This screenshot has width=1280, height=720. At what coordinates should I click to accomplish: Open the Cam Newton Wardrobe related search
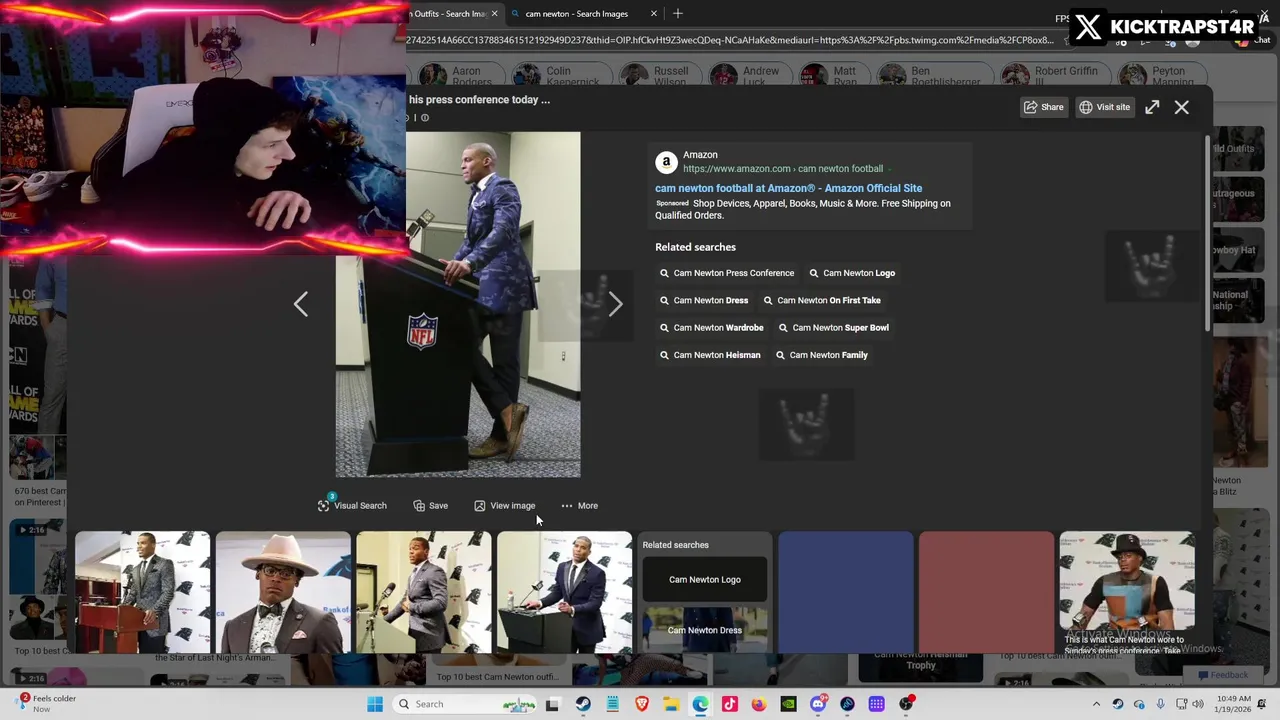tap(711, 328)
